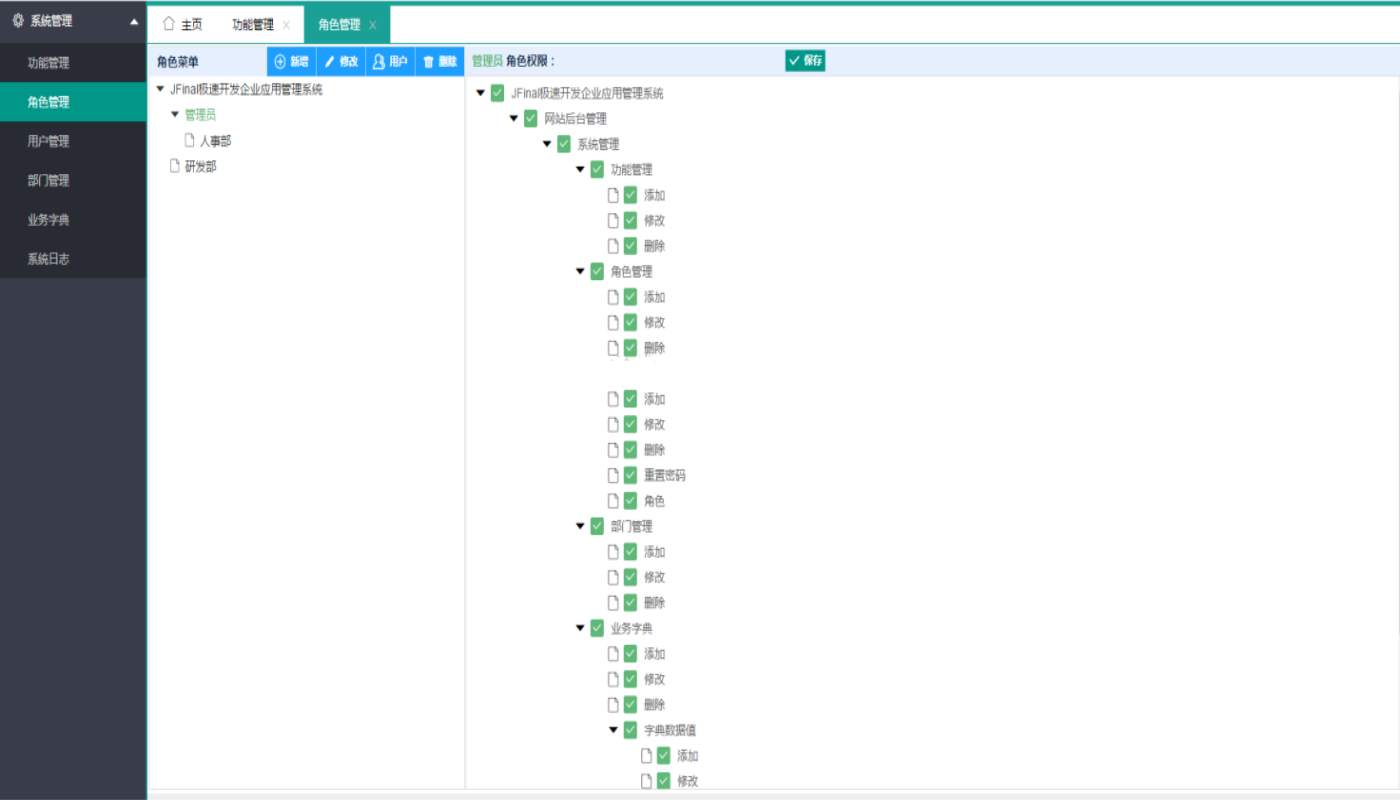Click the file icon next to 人事部
Viewport: 1400px width, 800px height.
click(x=189, y=141)
